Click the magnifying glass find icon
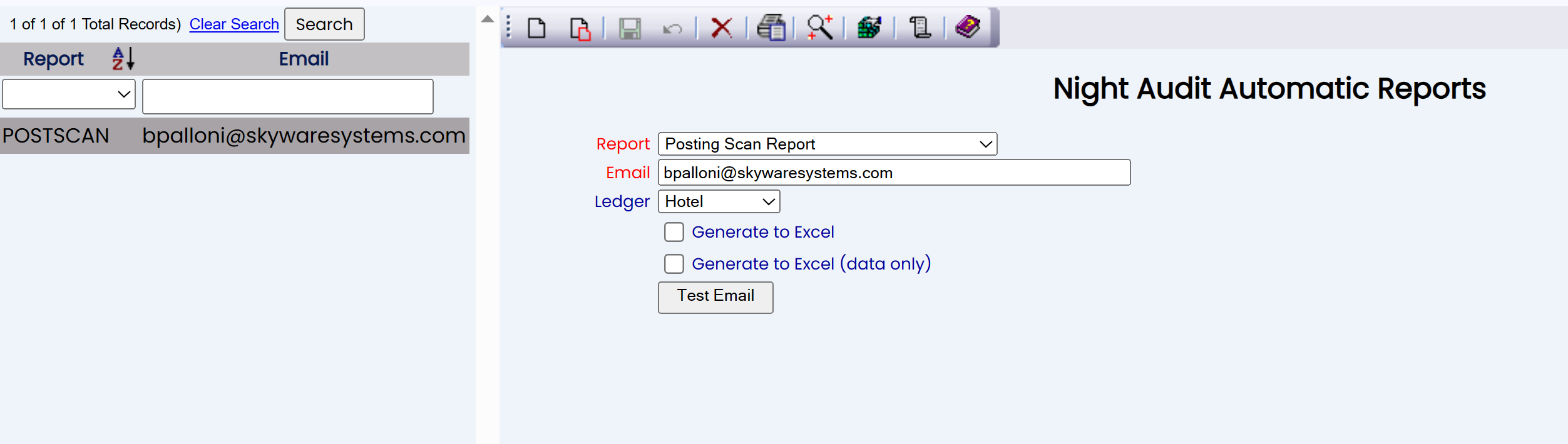The height and width of the screenshot is (444, 1568). 820,28
